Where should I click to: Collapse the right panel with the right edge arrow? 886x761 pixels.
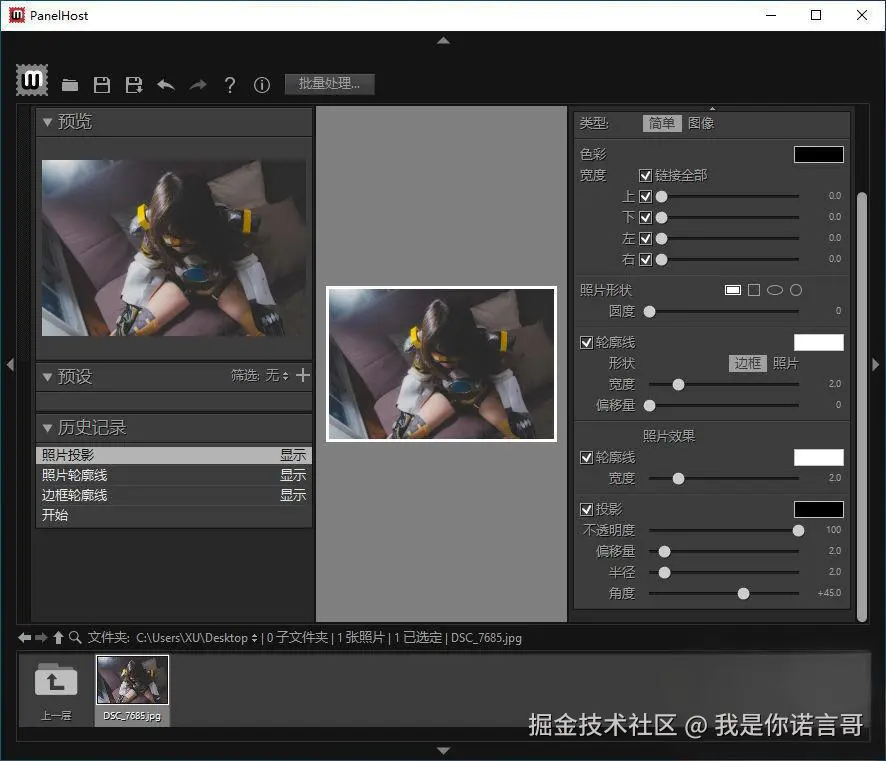tap(876, 364)
